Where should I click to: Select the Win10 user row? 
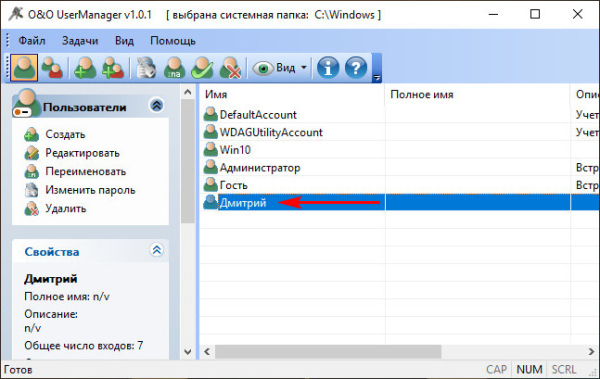click(399, 150)
